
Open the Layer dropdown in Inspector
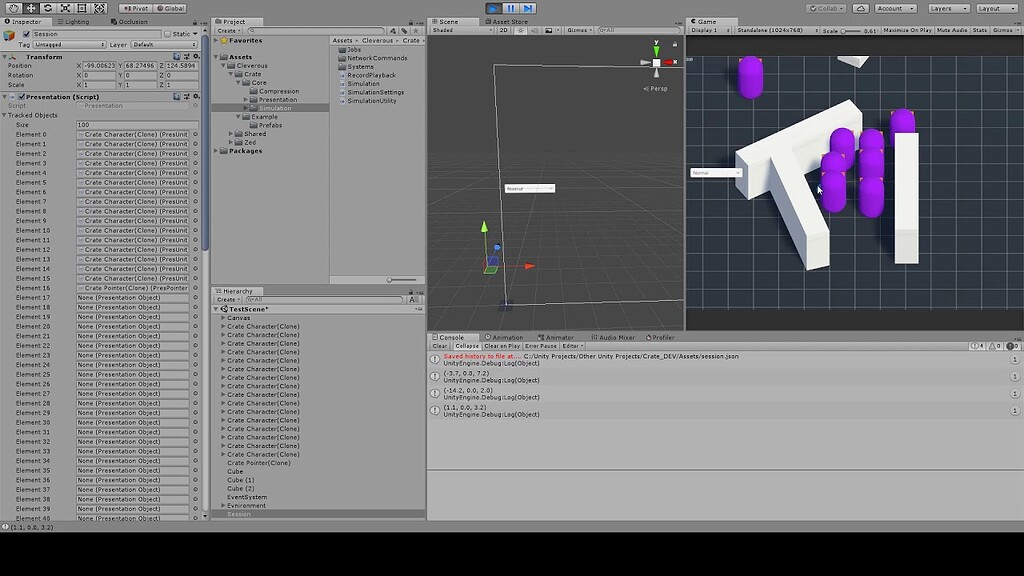(x=165, y=44)
